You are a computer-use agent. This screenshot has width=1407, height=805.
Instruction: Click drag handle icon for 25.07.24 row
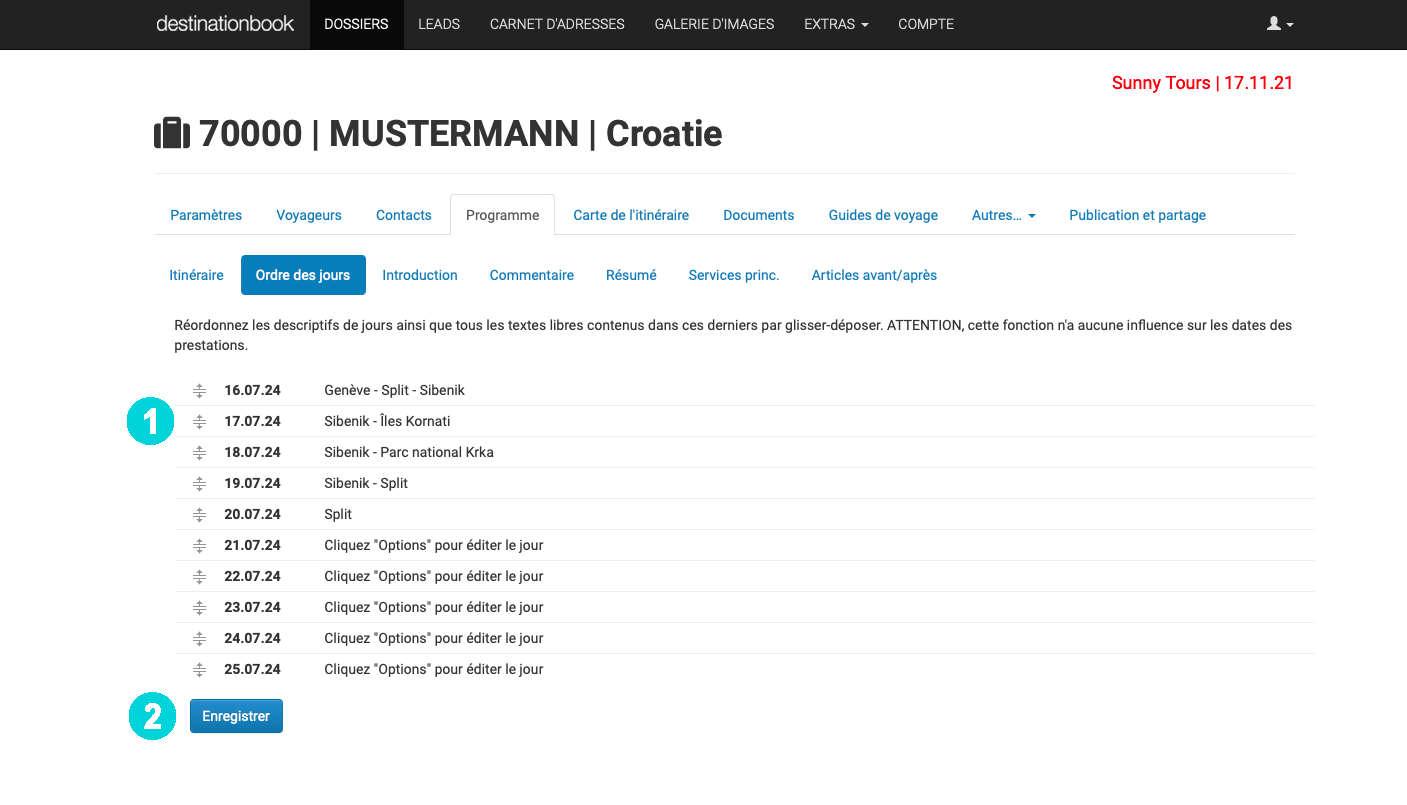pyautogui.click(x=199, y=669)
